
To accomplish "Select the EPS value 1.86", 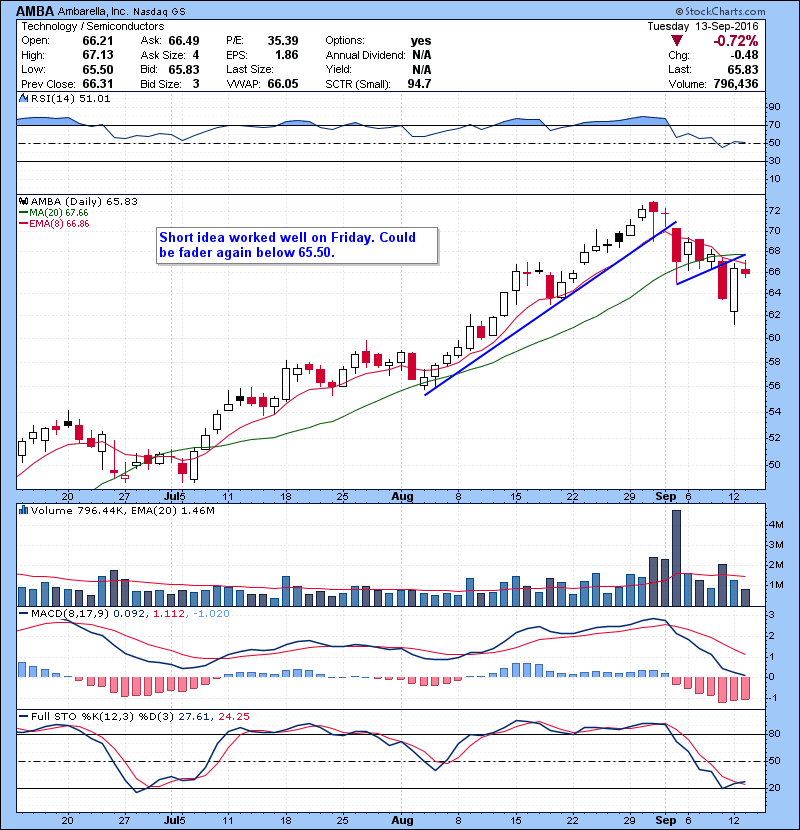I will pos(287,55).
